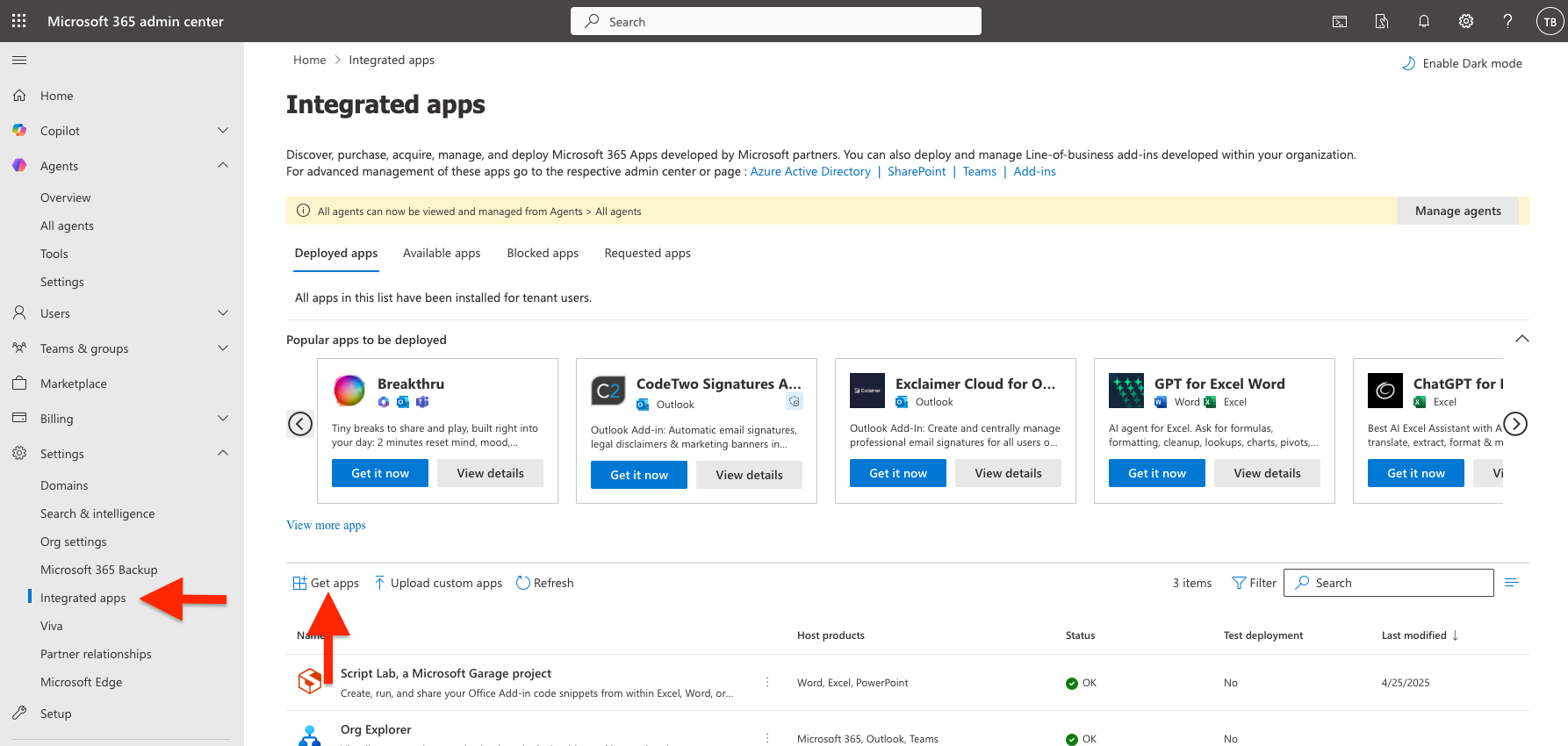This screenshot has width=1568, height=746.
Task: Click the Refresh button
Action: pos(544,583)
